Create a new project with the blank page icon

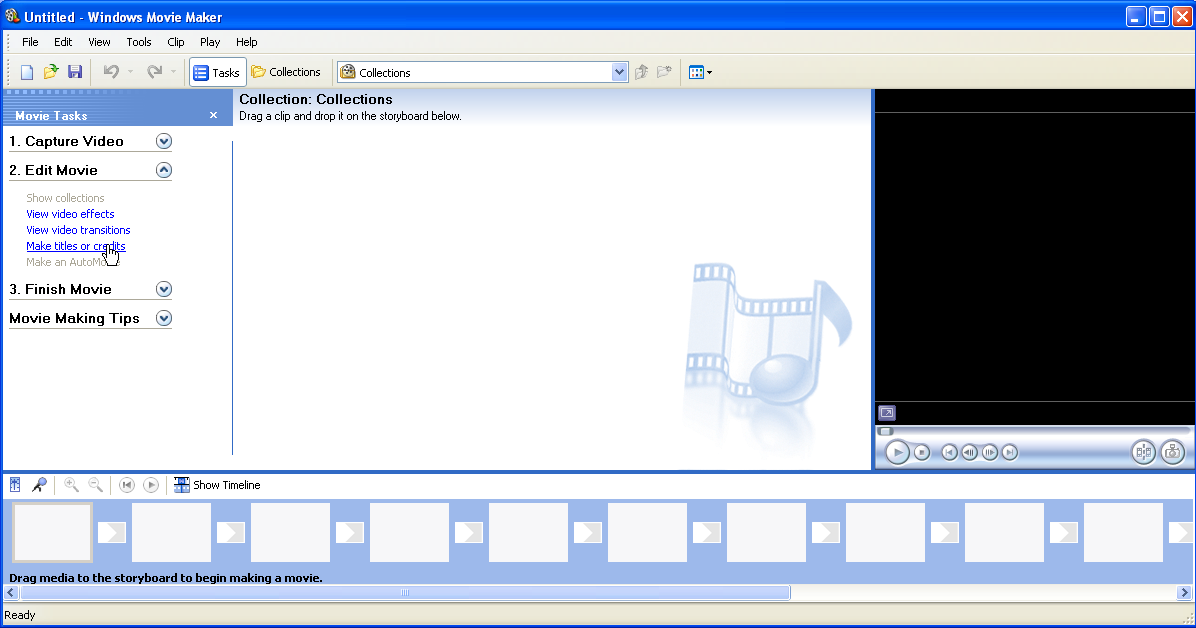[27, 72]
